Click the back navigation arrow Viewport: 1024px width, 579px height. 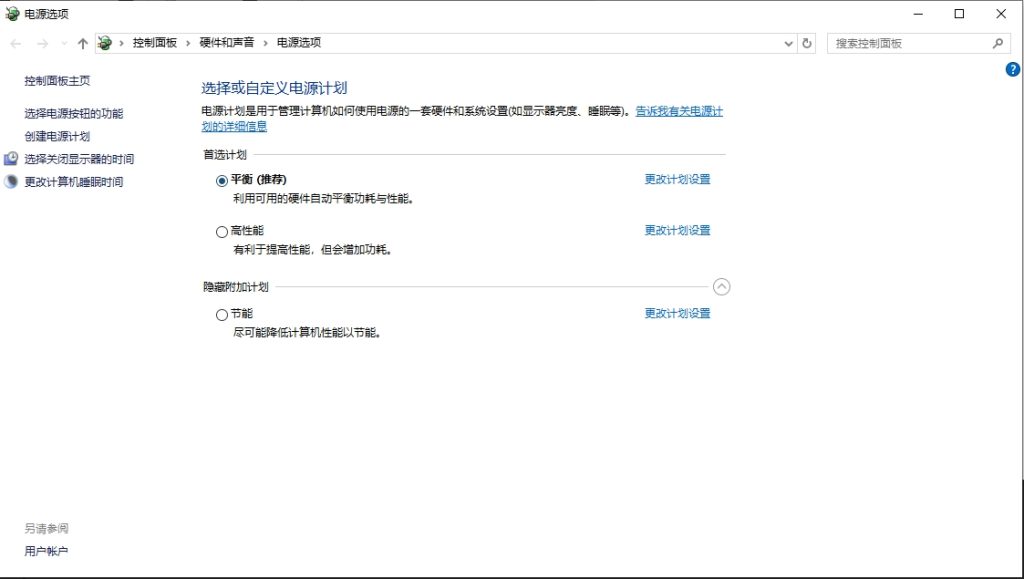click(x=16, y=44)
